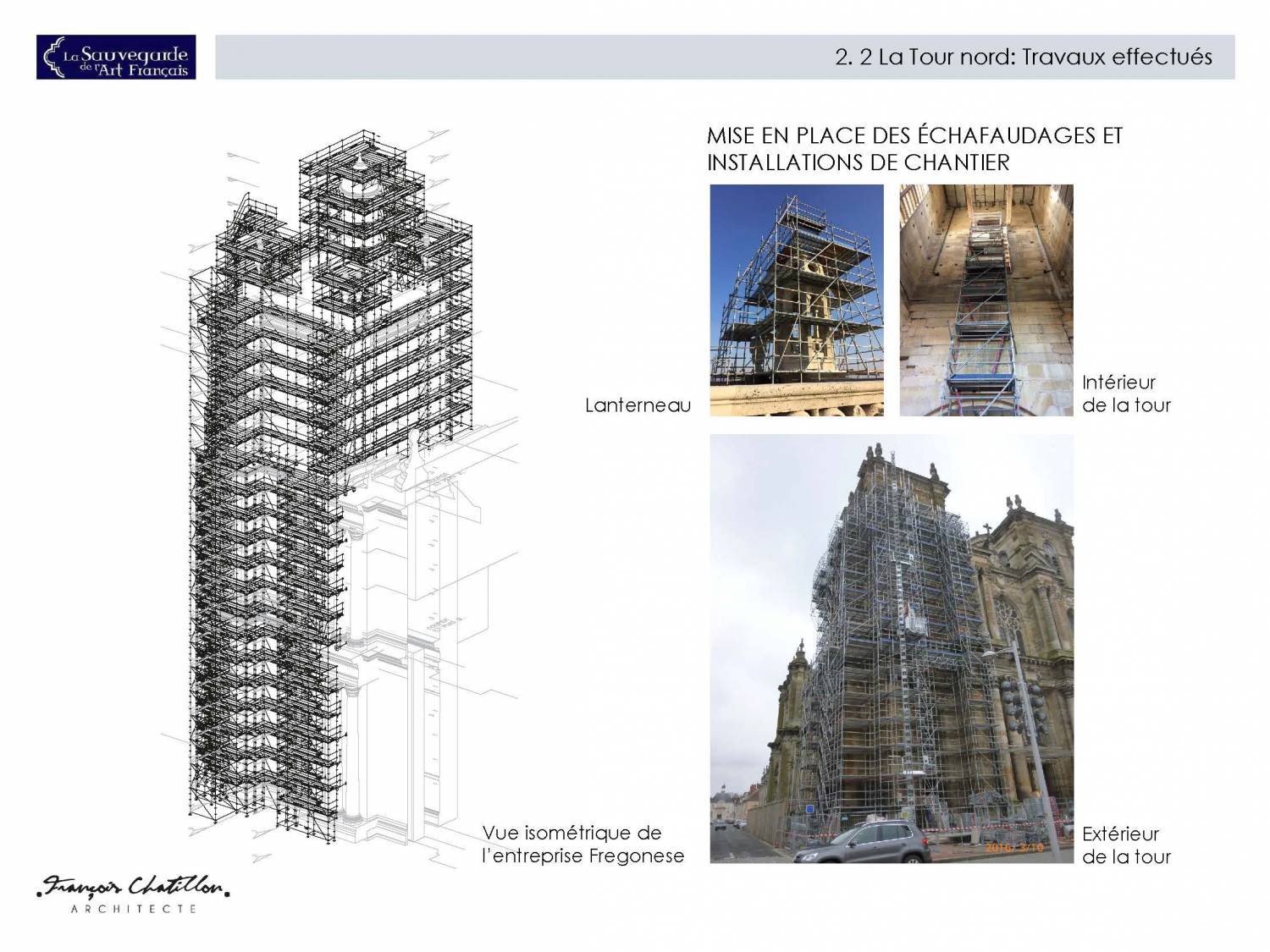Click the 'Vue isométrique de l'entreprise Fregonese' caption
Viewport: 1270px width, 952px height.
click(x=583, y=845)
